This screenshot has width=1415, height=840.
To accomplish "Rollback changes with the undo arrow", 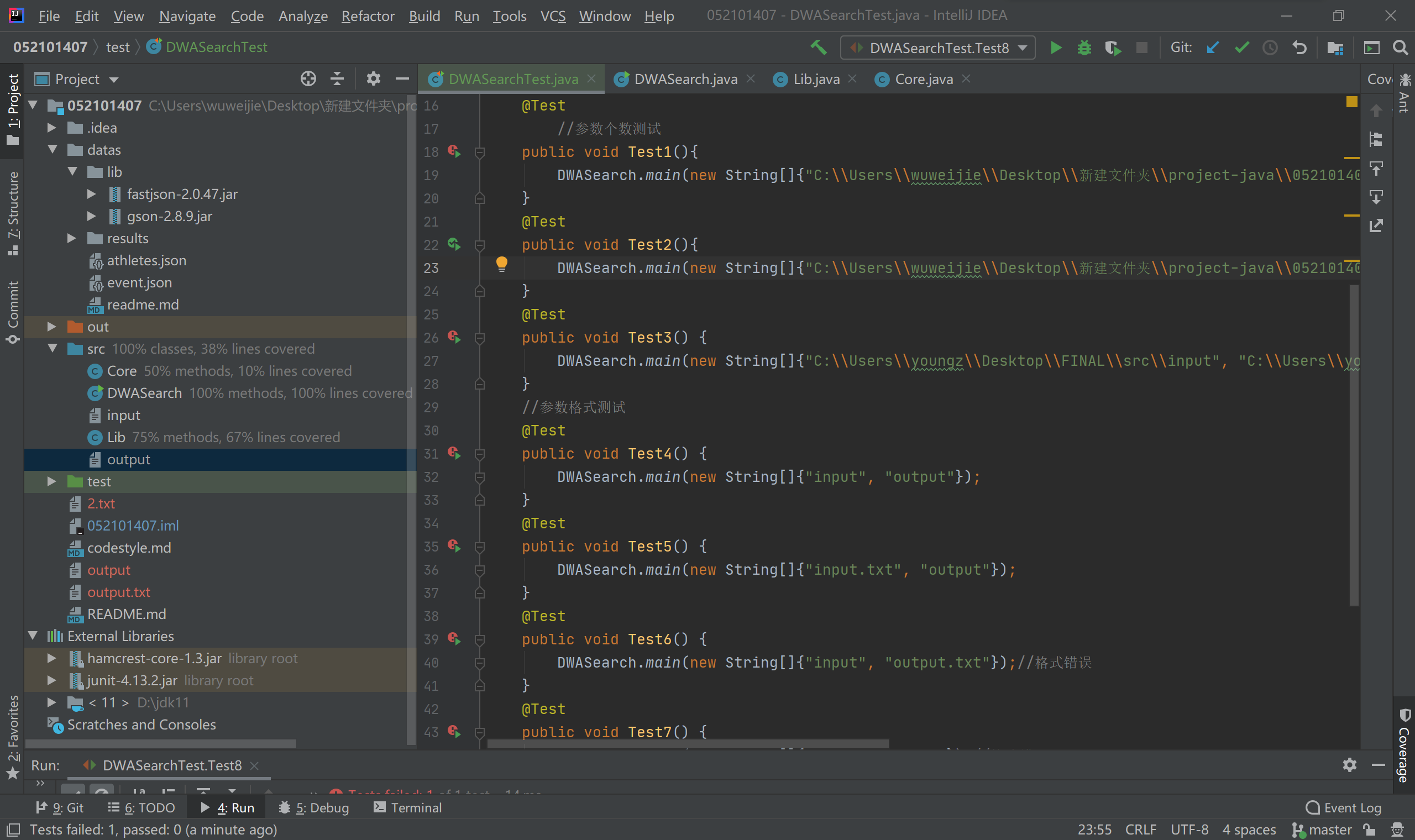I will tap(1299, 48).
